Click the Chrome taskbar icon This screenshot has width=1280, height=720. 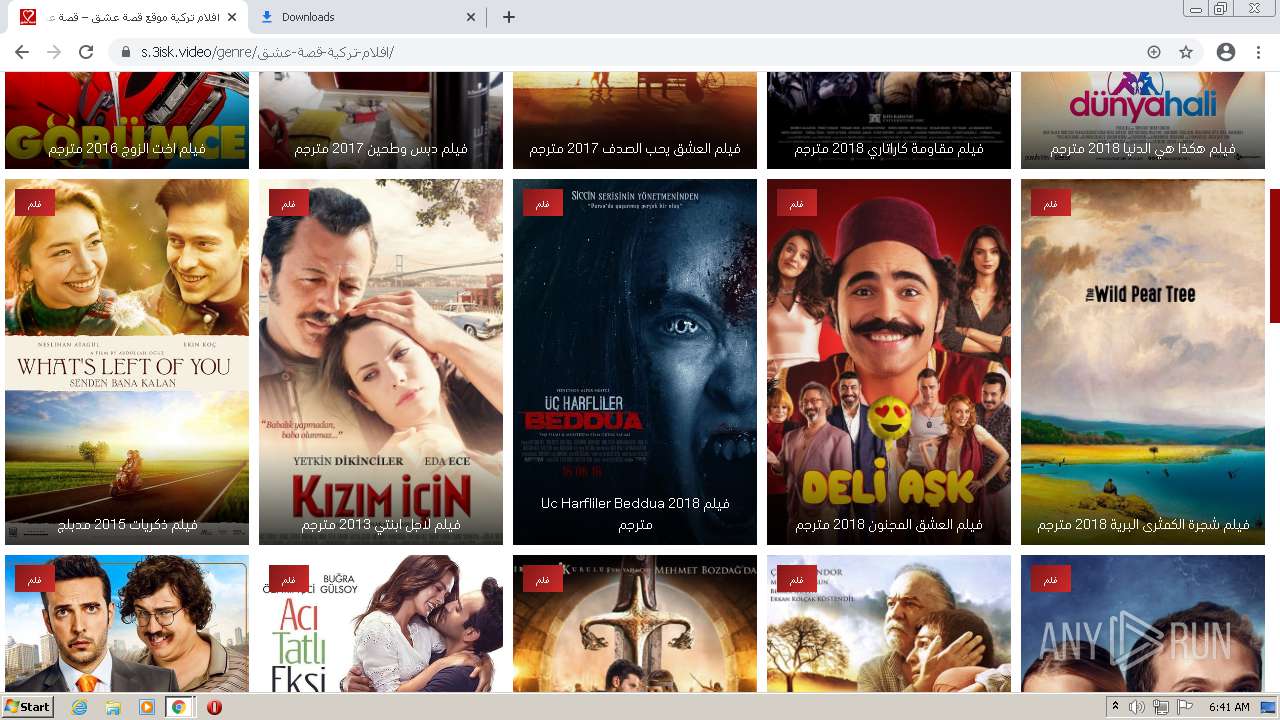[178, 707]
